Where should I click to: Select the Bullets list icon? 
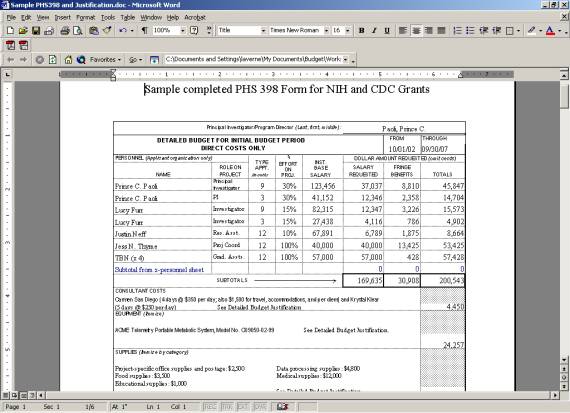pyautogui.click(x=470, y=31)
